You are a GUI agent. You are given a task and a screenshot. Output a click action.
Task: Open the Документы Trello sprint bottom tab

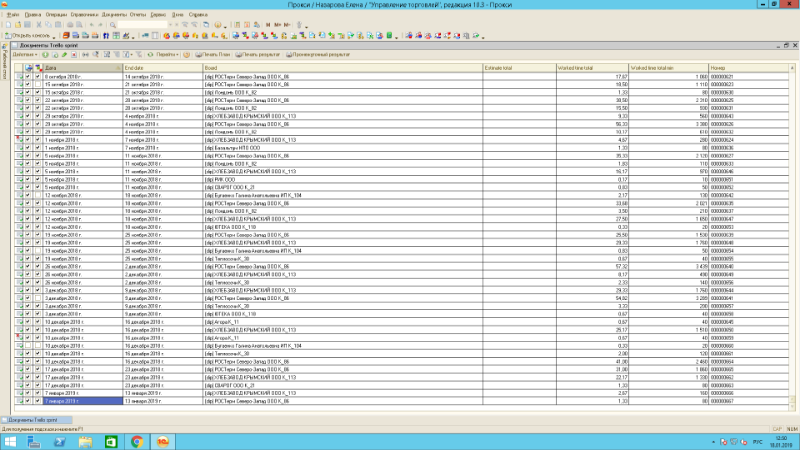tap(30, 420)
